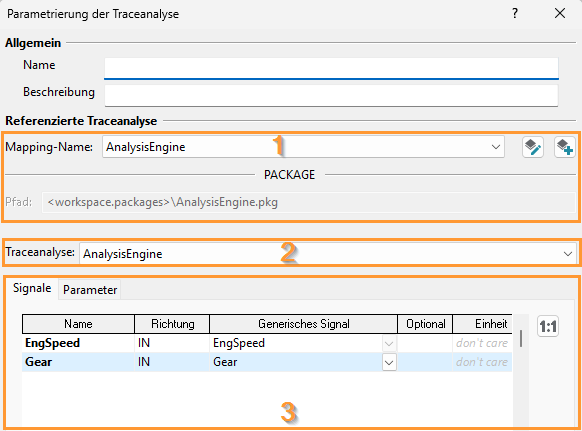Screen dimensions: 582x431
Task: Open the Gear generic signal dropdown arrow
Action: tap(389, 362)
